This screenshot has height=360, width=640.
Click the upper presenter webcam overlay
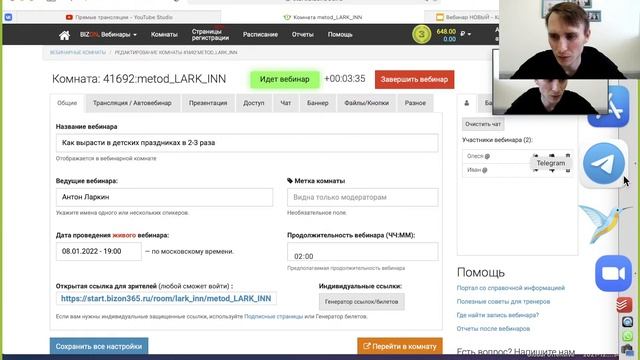pos(569,40)
